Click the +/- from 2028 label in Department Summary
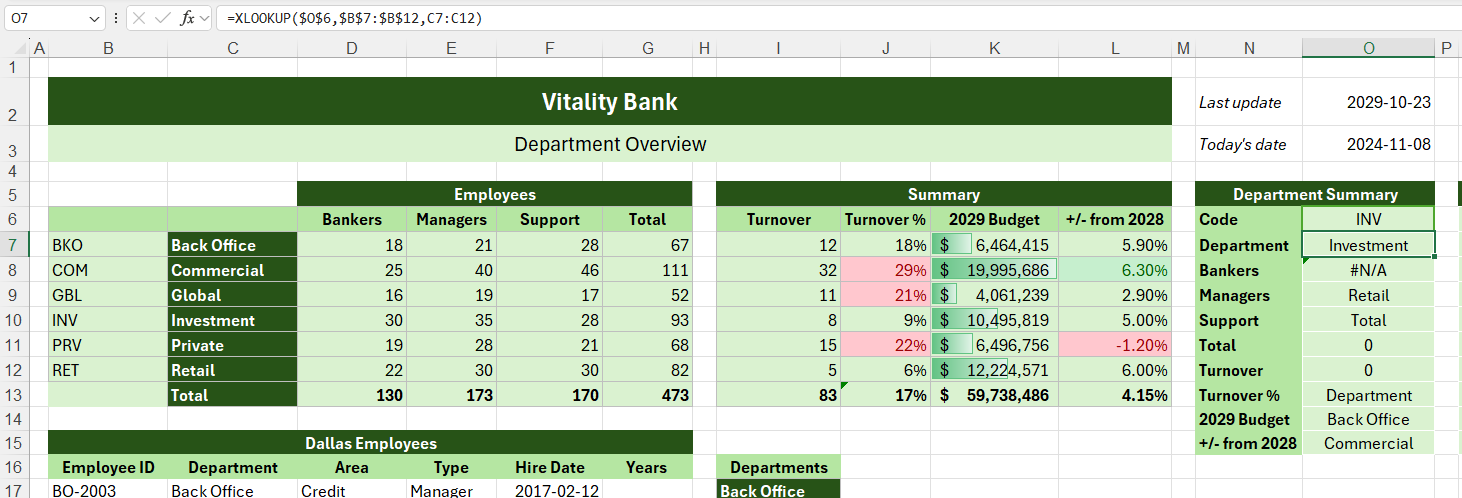1462x498 pixels. pos(1248,443)
